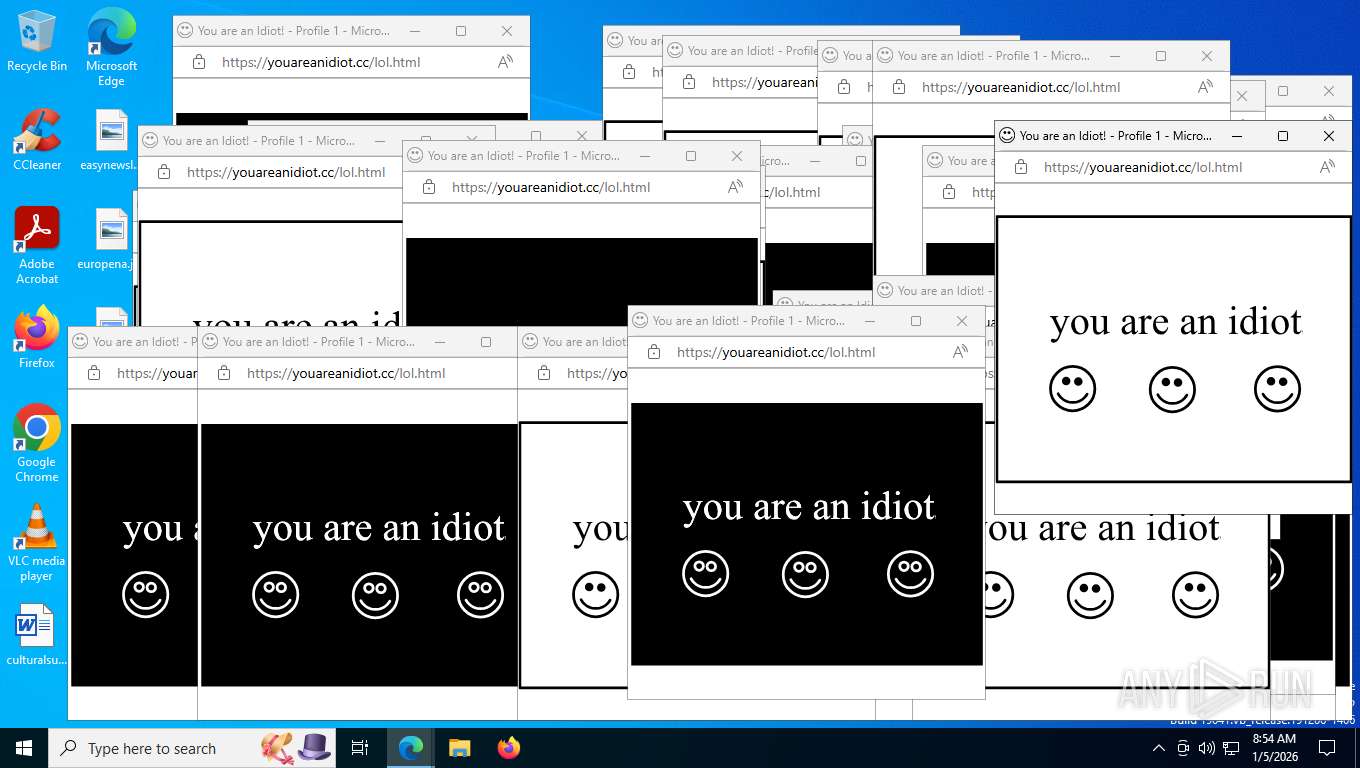
Task: Minimize the right-side white Edge window
Action: click(x=1237, y=136)
